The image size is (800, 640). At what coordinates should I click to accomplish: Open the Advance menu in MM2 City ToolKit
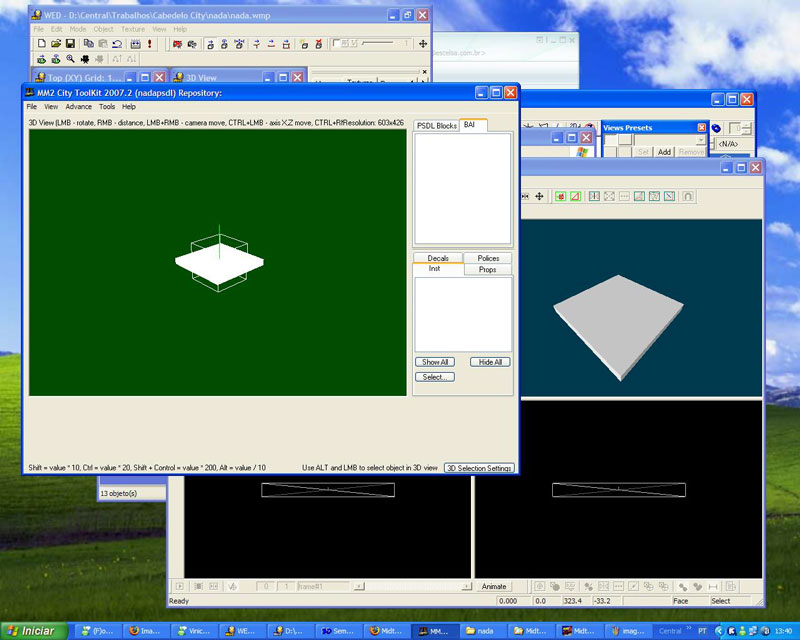[78, 106]
